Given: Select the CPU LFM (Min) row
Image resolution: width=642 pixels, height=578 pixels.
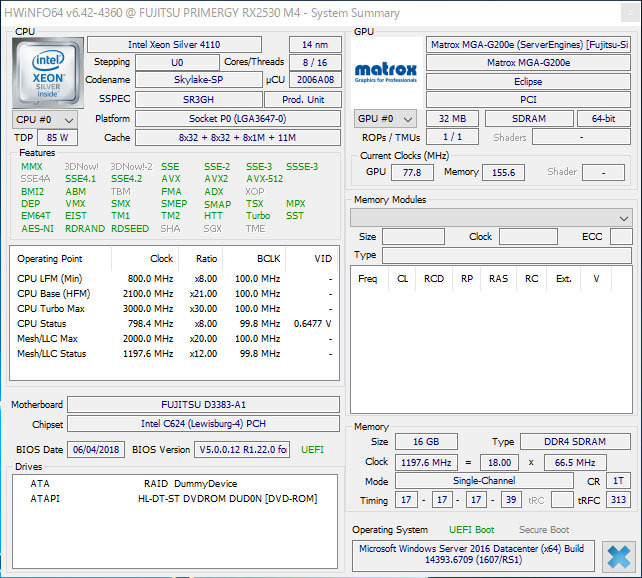Looking at the screenshot, I should click(174, 279).
